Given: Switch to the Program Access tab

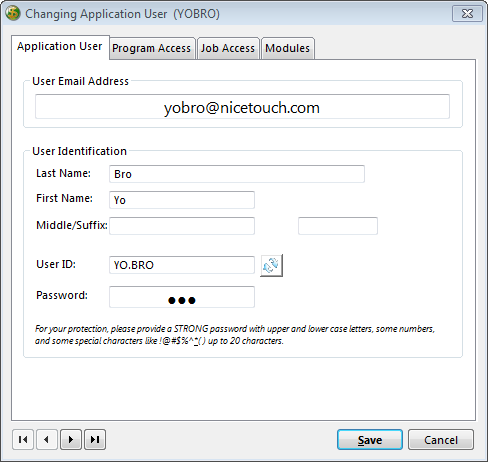Looking at the screenshot, I should 152,48.
